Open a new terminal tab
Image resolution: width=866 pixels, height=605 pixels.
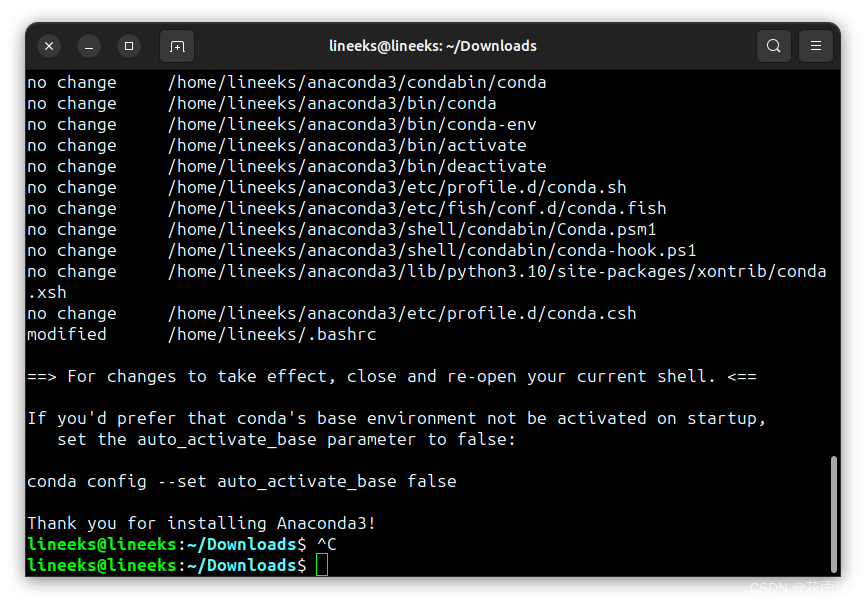176,46
